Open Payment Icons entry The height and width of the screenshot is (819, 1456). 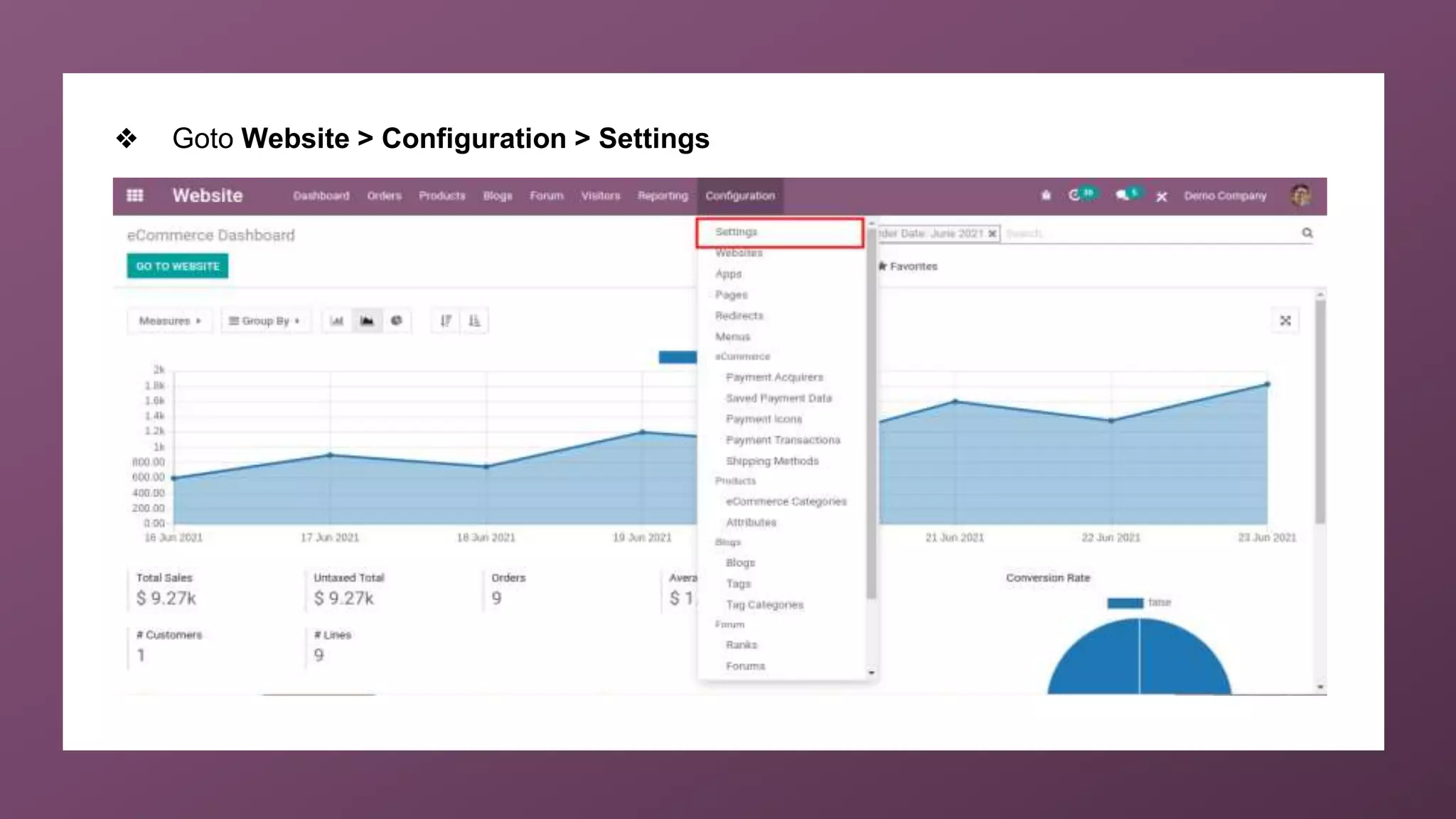(x=764, y=419)
